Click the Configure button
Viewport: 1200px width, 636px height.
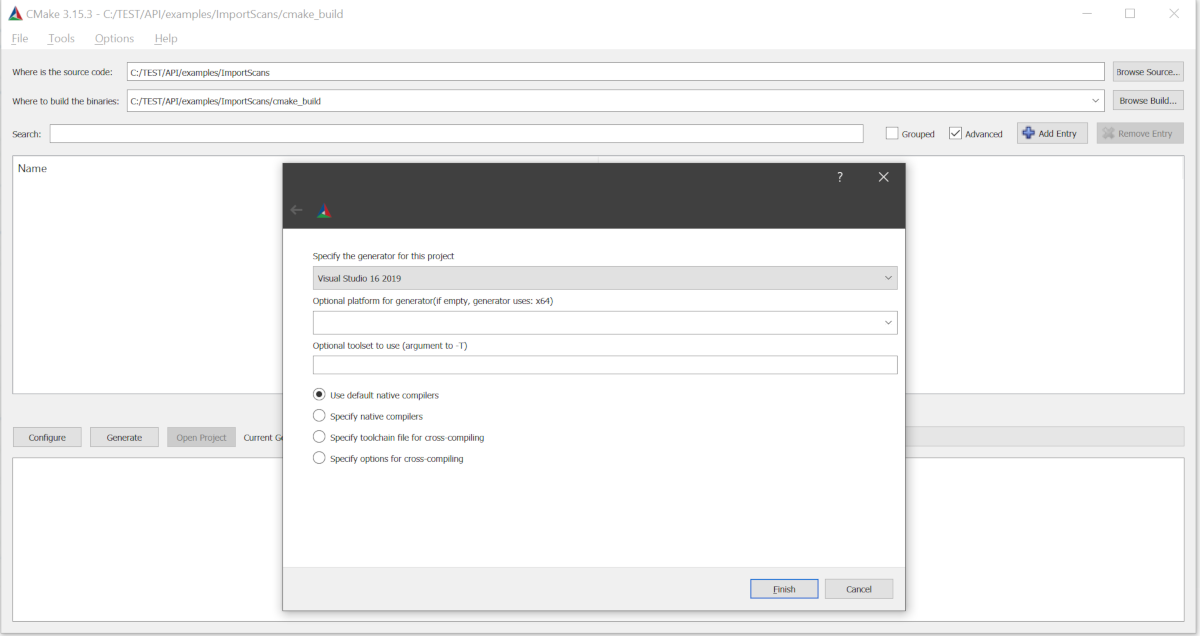pos(47,437)
